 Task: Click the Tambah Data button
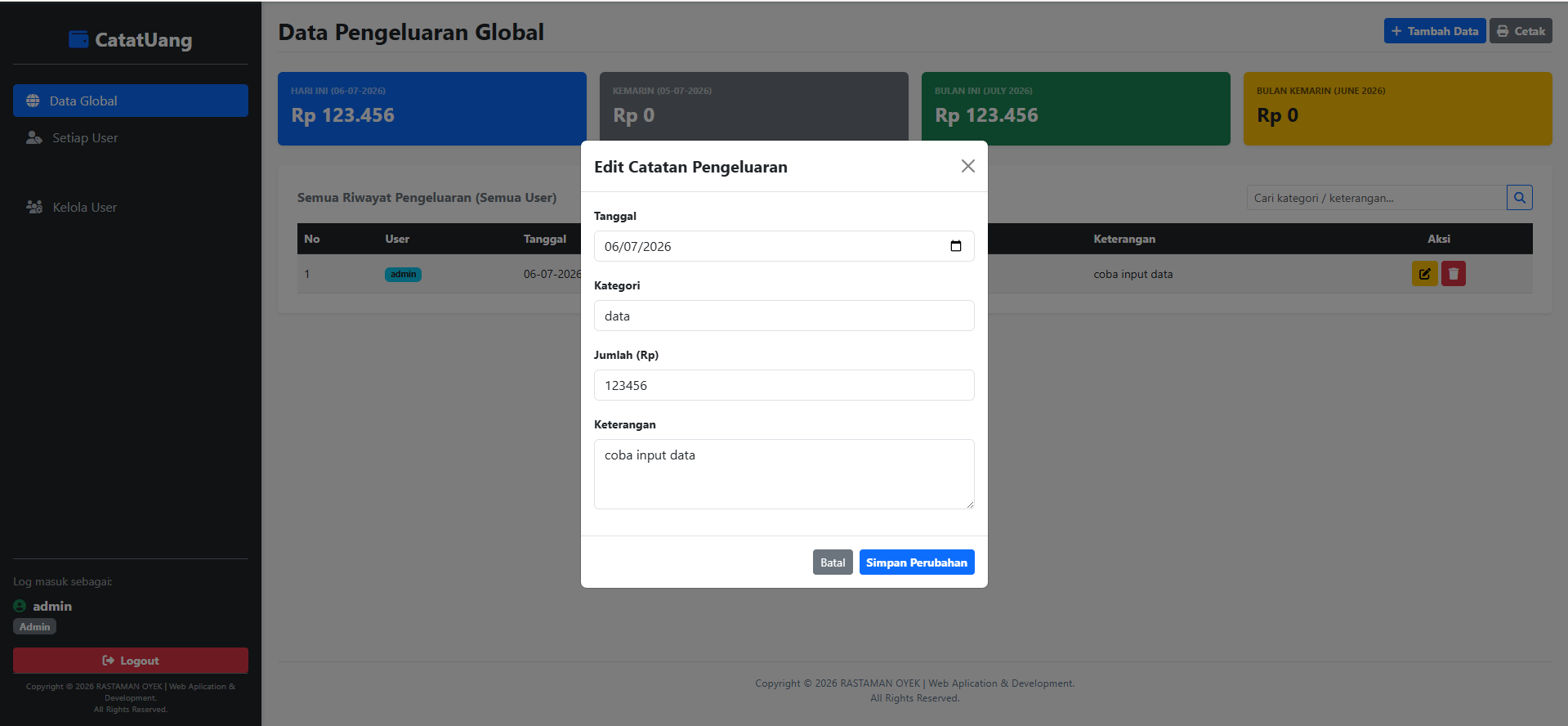pos(1435,31)
